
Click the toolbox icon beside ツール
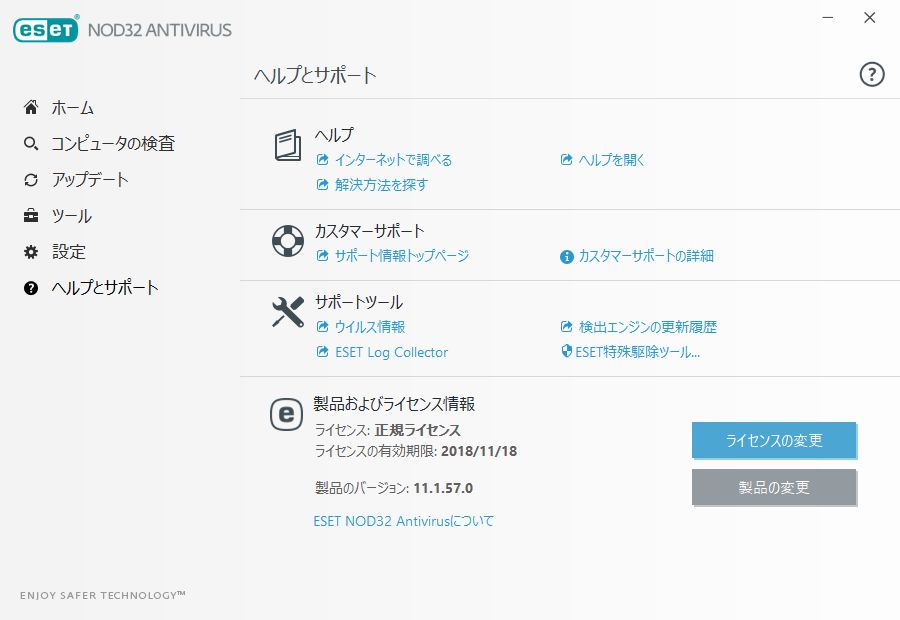31,216
